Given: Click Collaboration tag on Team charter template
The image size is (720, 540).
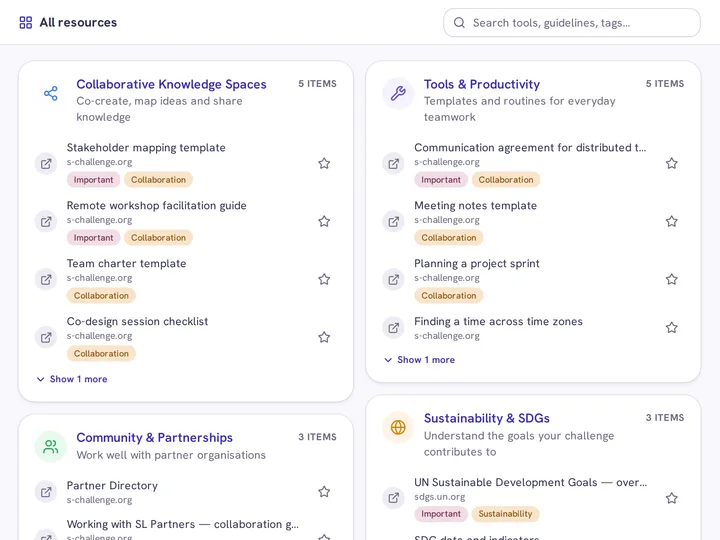Looking at the screenshot, I should pyautogui.click(x=101, y=295).
